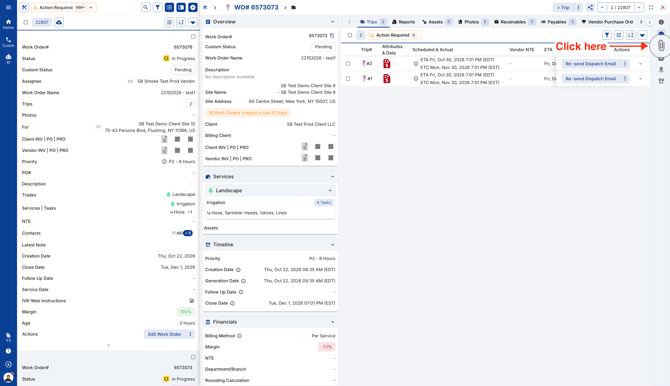Screen dimensions: 670x386
Task: Click the truck icon in the breadcrumb
Action: tap(294, 7)
